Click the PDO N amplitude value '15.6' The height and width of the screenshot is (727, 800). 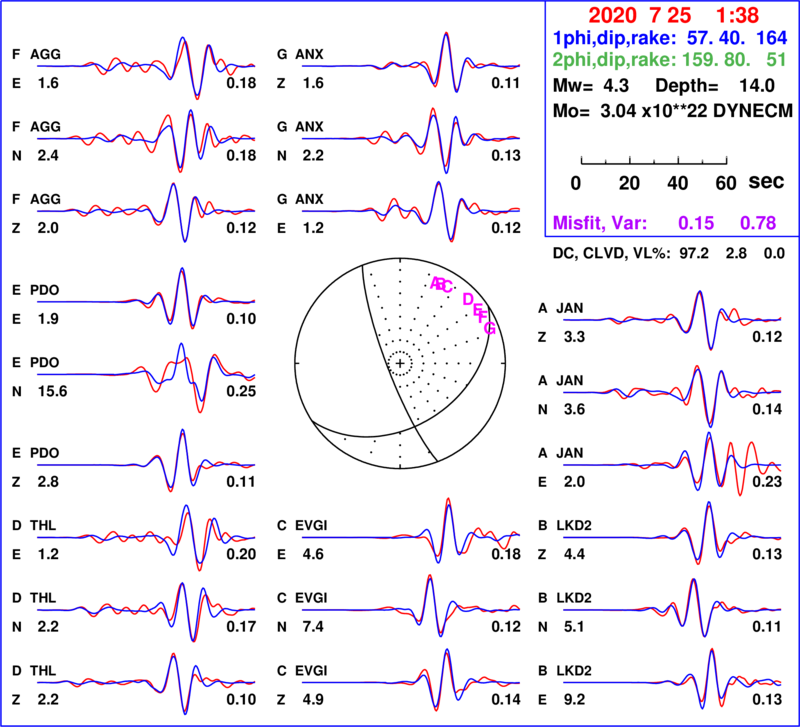(53, 391)
